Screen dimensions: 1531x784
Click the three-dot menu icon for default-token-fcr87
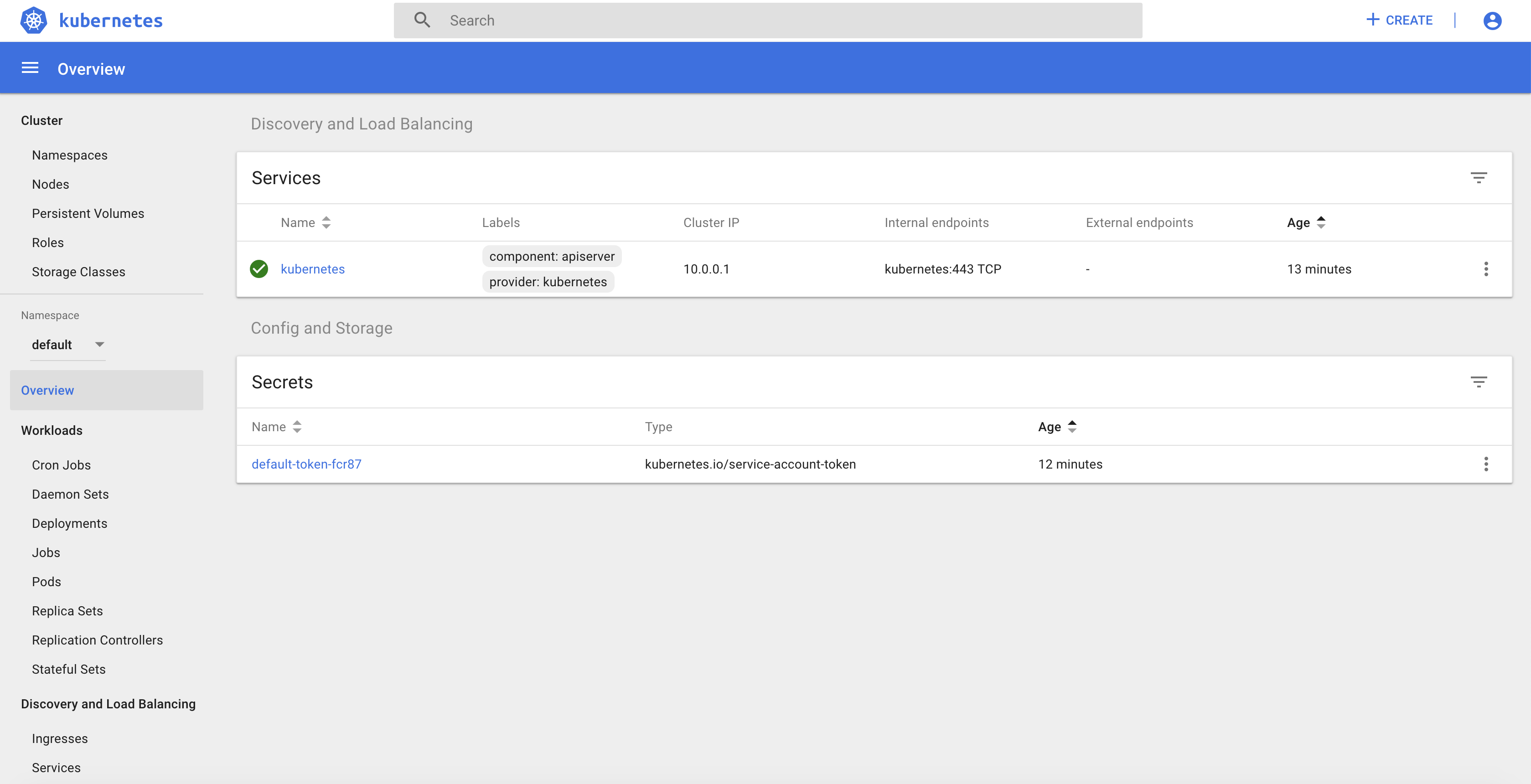pyautogui.click(x=1487, y=463)
